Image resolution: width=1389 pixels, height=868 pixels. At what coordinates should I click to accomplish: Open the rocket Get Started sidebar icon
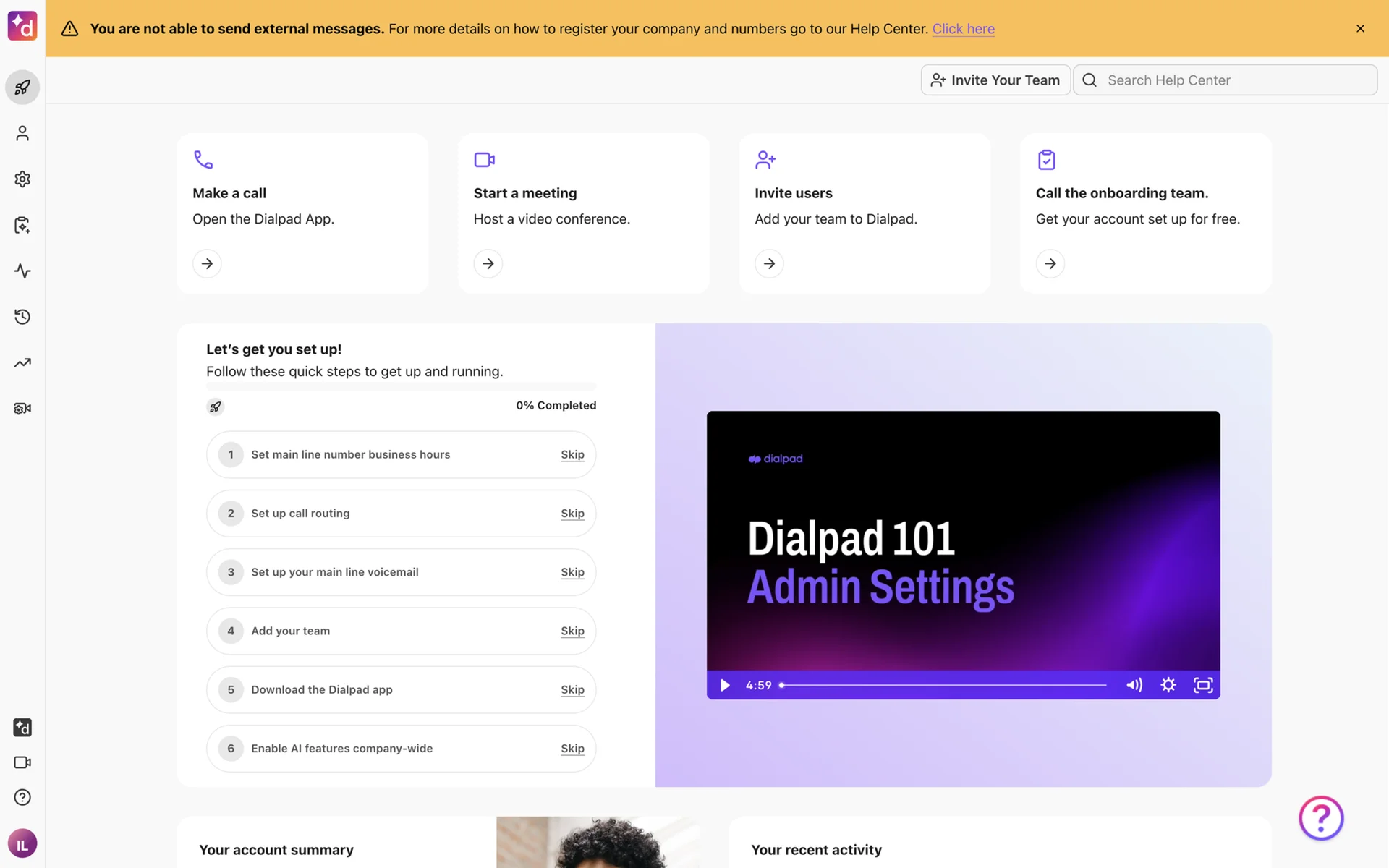(22, 88)
